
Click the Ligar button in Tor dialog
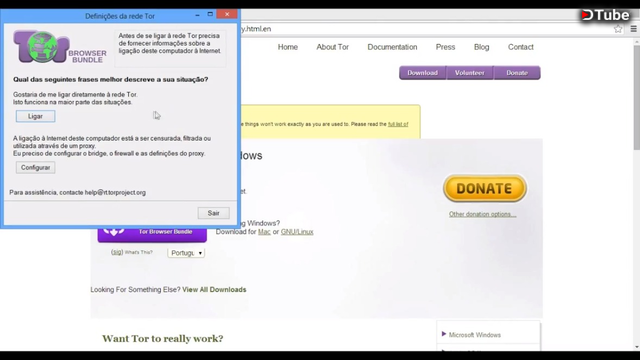tap(36, 116)
